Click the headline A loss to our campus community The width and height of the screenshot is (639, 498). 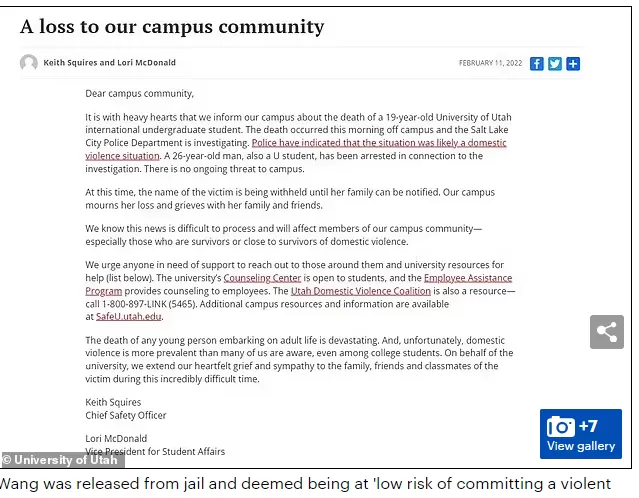(172, 27)
